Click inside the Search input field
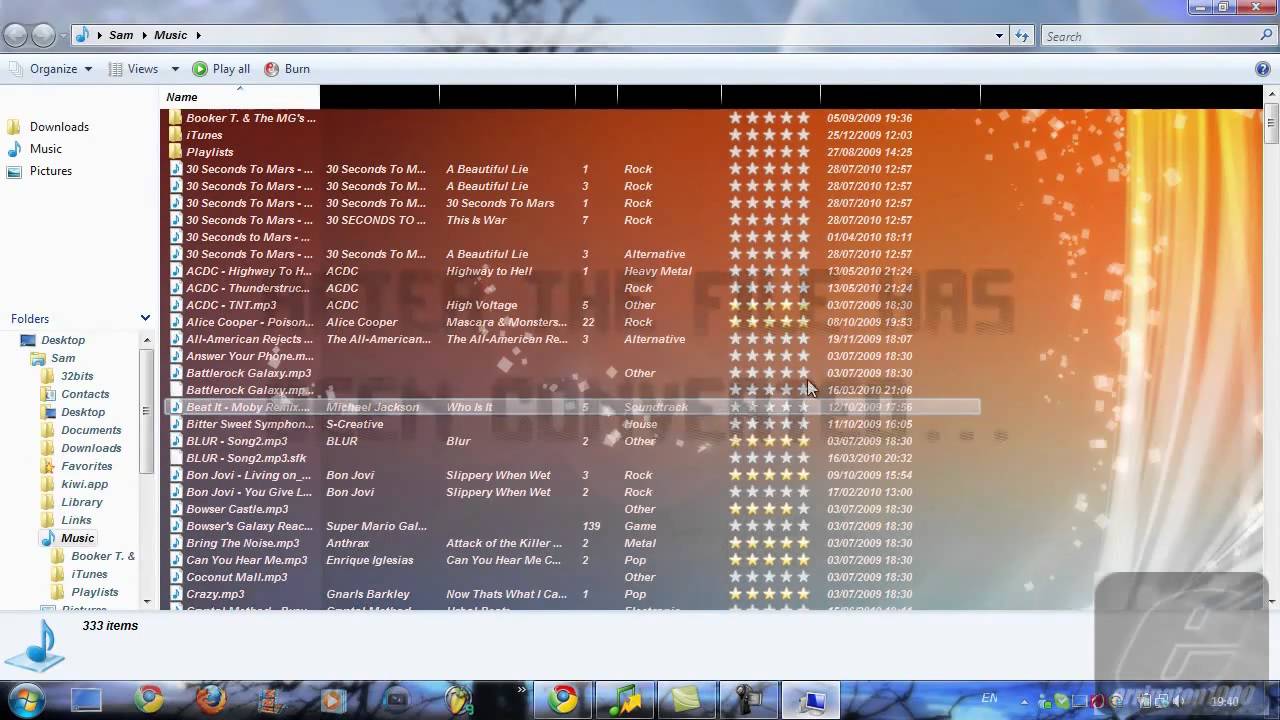Screen dimensions: 1280x720 tap(1146, 36)
